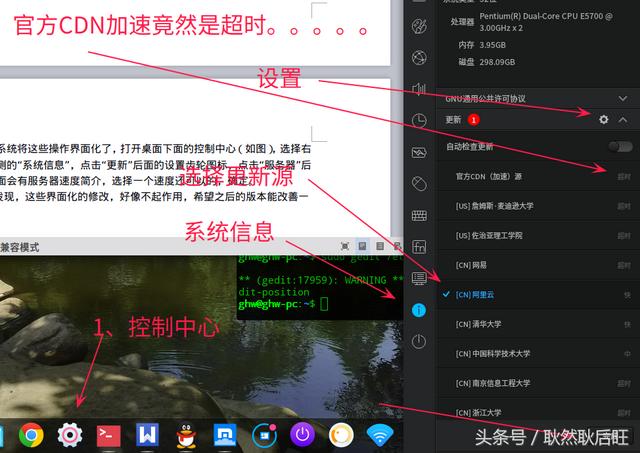Open the 'fn' shortcuts icon in sidebar
This screenshot has width=640, height=453.
click(x=419, y=247)
